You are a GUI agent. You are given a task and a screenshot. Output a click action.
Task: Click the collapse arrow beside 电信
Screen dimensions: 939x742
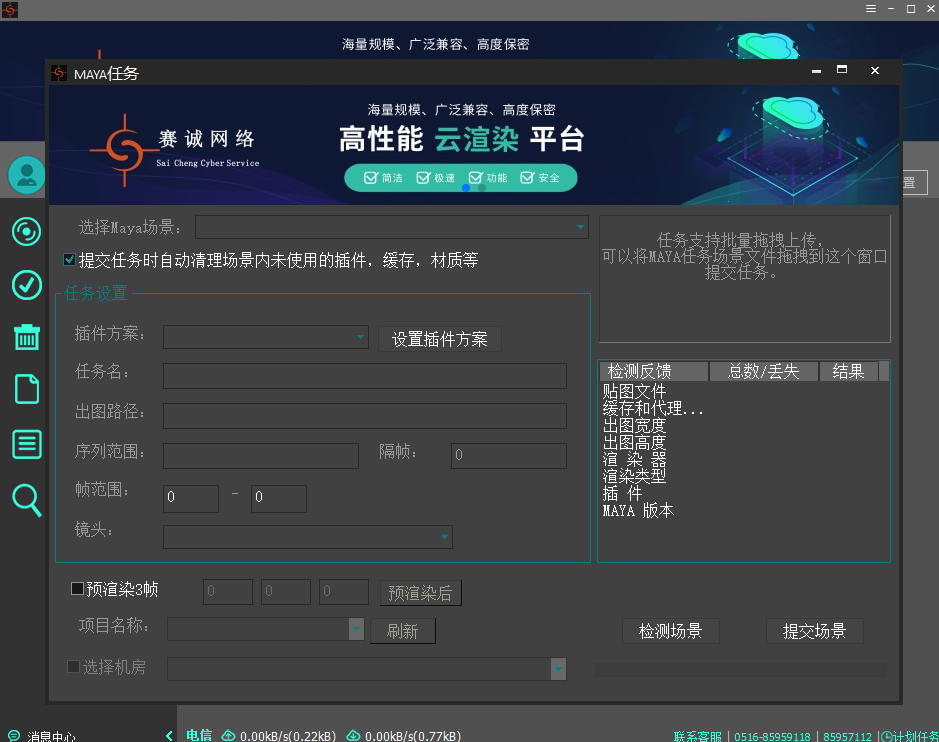169,736
